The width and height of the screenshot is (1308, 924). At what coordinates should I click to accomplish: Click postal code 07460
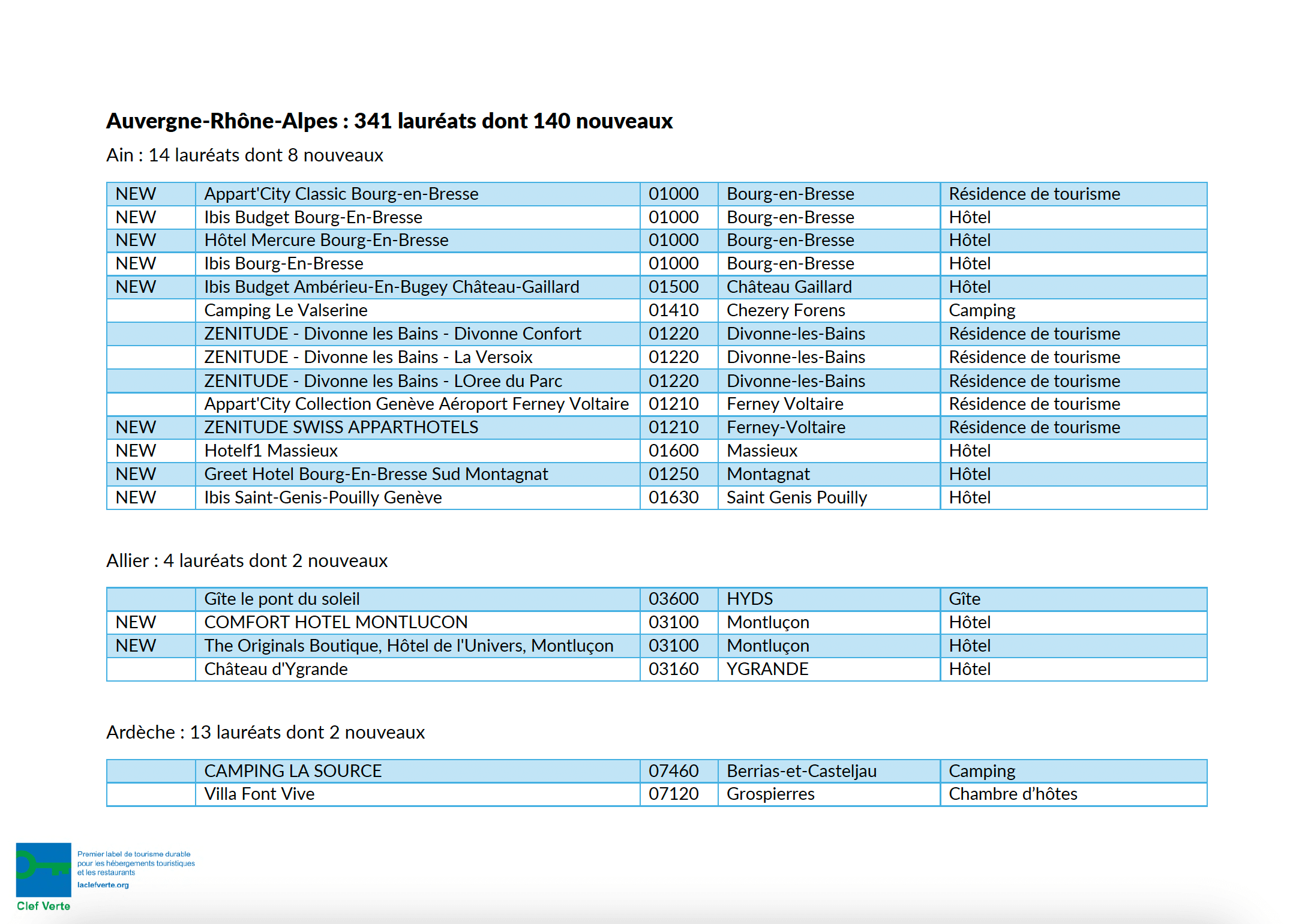click(x=679, y=772)
